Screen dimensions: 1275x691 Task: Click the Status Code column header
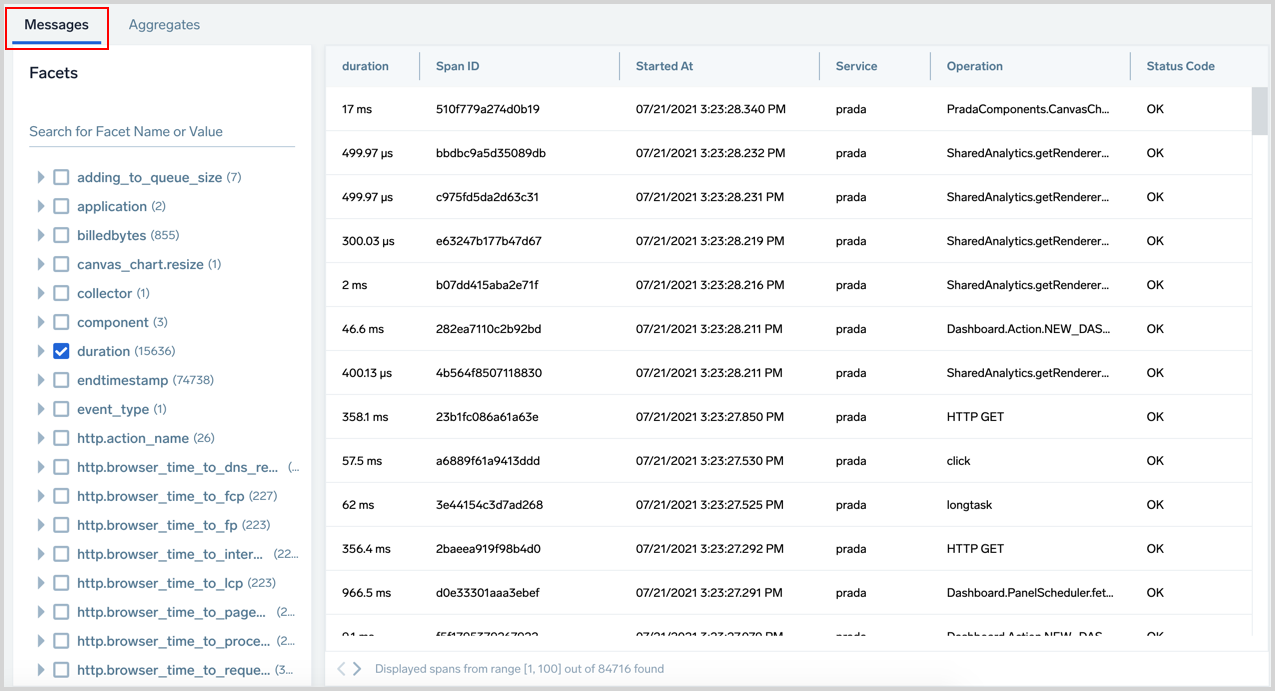pyautogui.click(x=1180, y=66)
